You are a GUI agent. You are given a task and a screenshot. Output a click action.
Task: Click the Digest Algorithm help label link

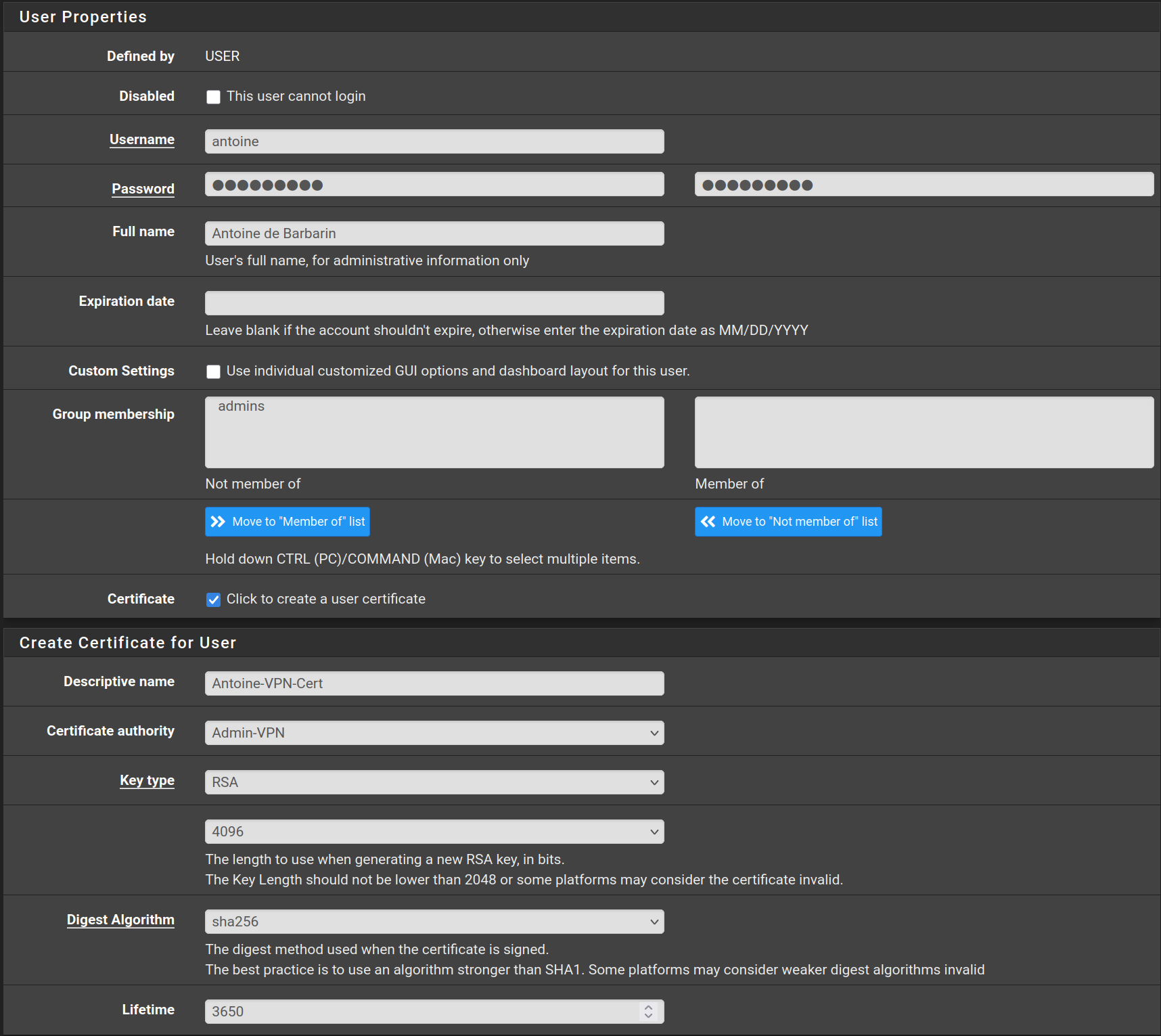pyautogui.click(x=120, y=920)
